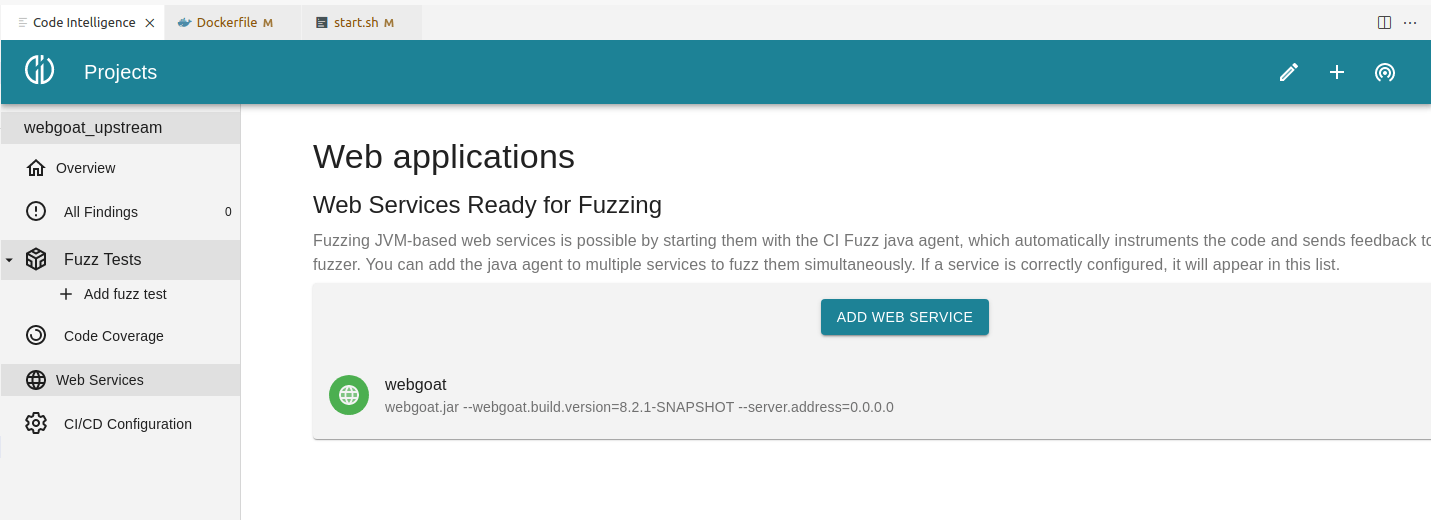Click the Code Coverage circle icon

point(36,336)
